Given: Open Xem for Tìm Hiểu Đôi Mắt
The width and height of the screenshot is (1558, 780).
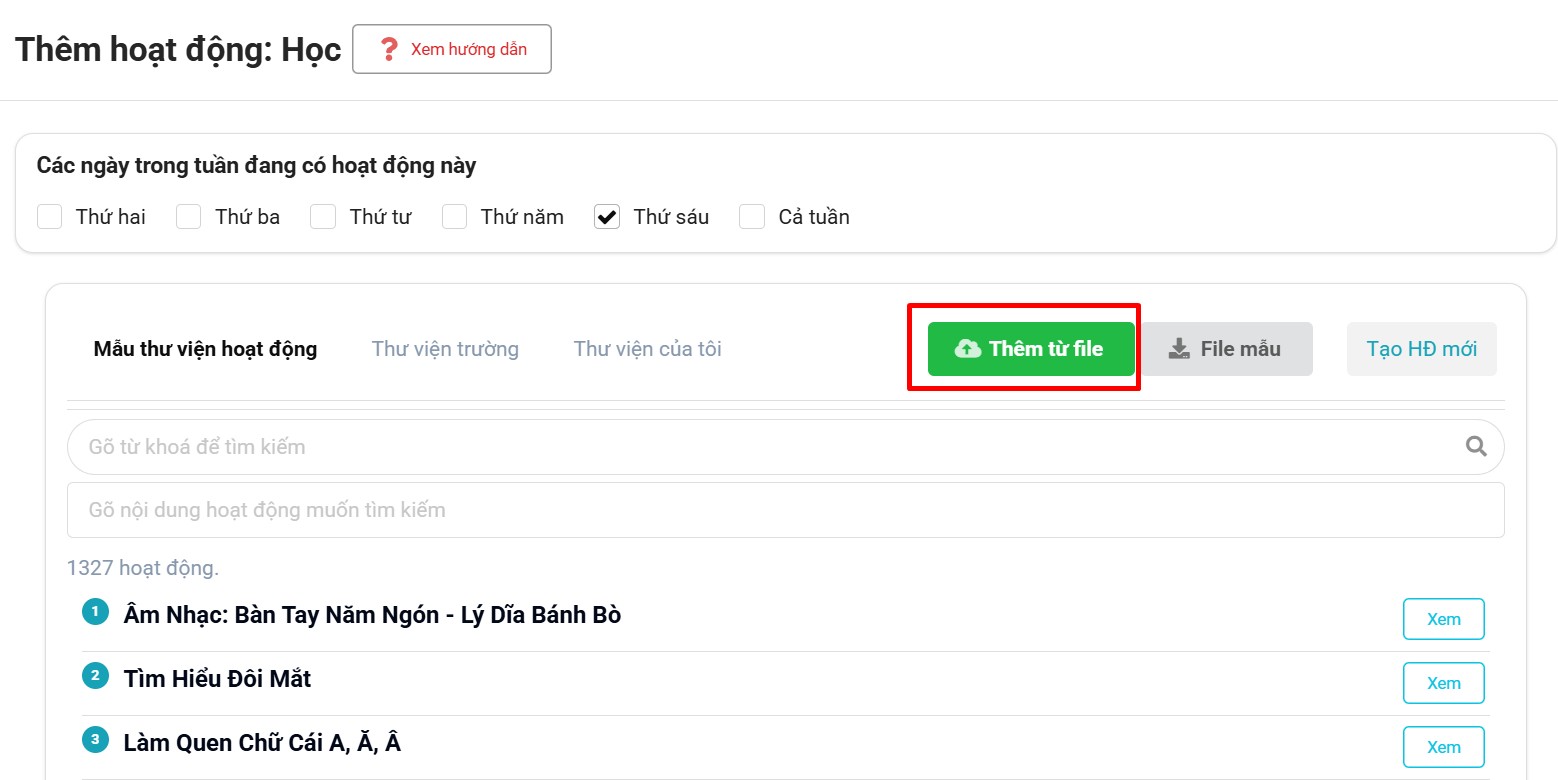Looking at the screenshot, I should [1443, 683].
